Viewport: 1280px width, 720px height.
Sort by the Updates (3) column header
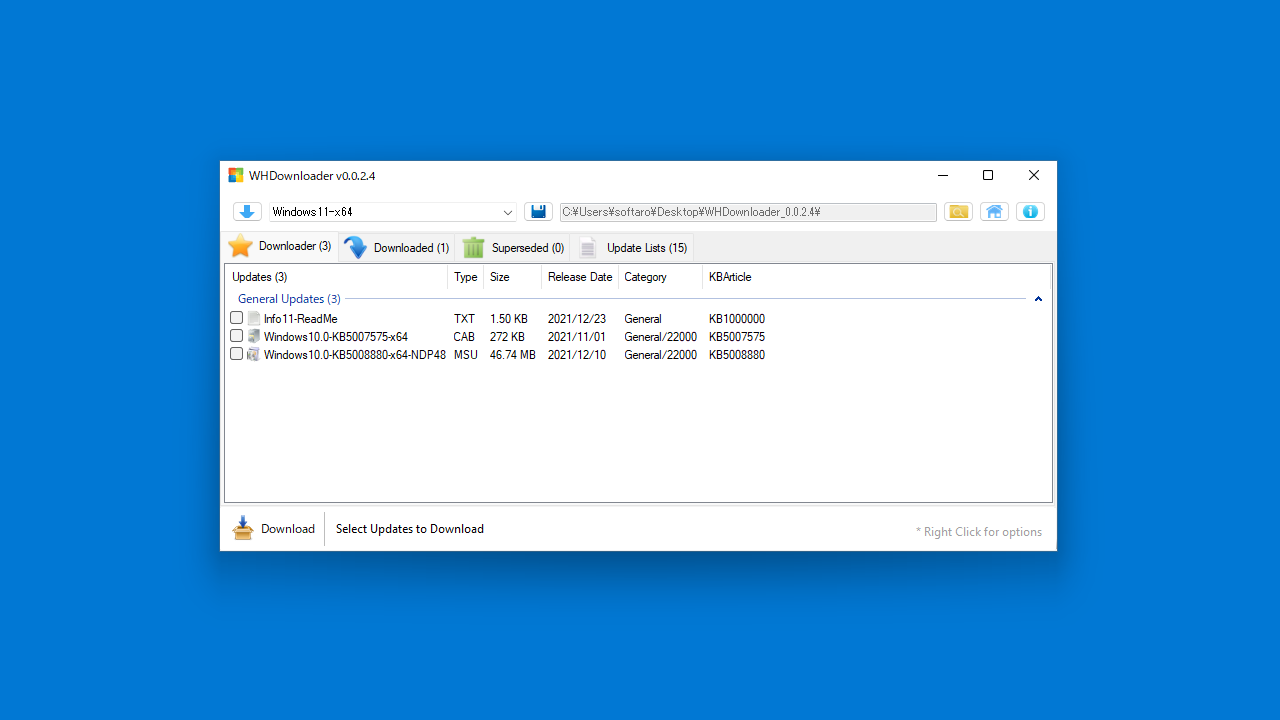[336, 277]
